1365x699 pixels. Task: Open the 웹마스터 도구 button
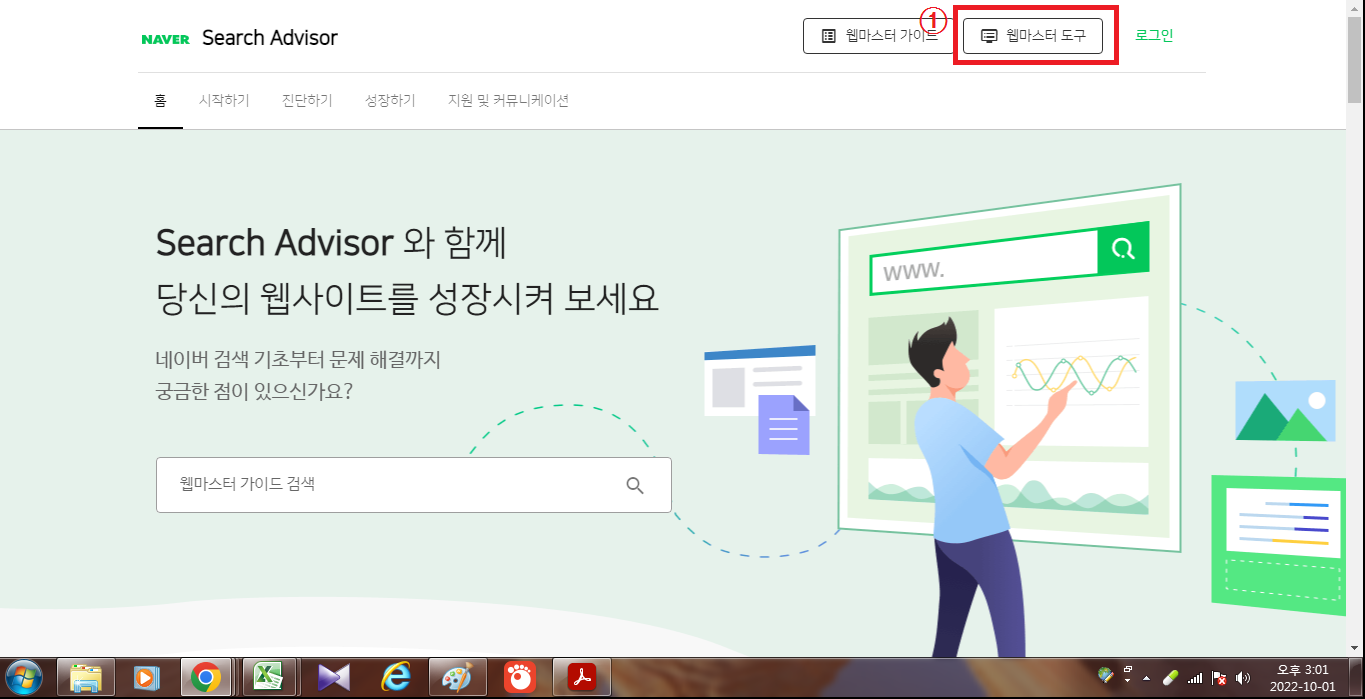coord(1033,36)
